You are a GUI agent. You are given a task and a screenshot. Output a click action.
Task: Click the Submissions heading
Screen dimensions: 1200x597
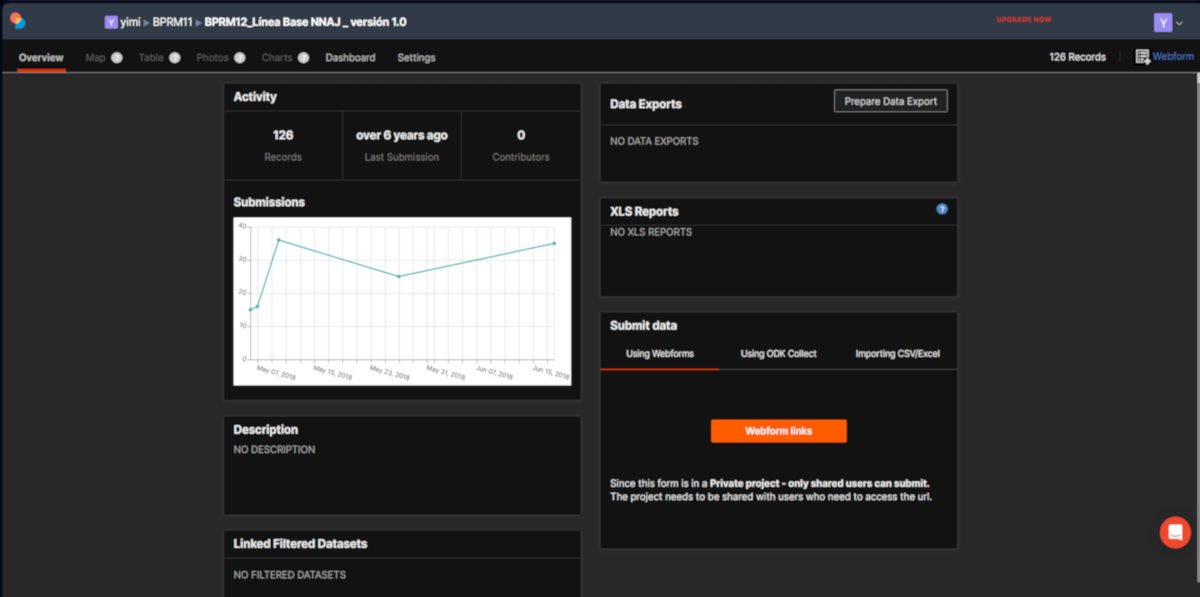click(269, 202)
